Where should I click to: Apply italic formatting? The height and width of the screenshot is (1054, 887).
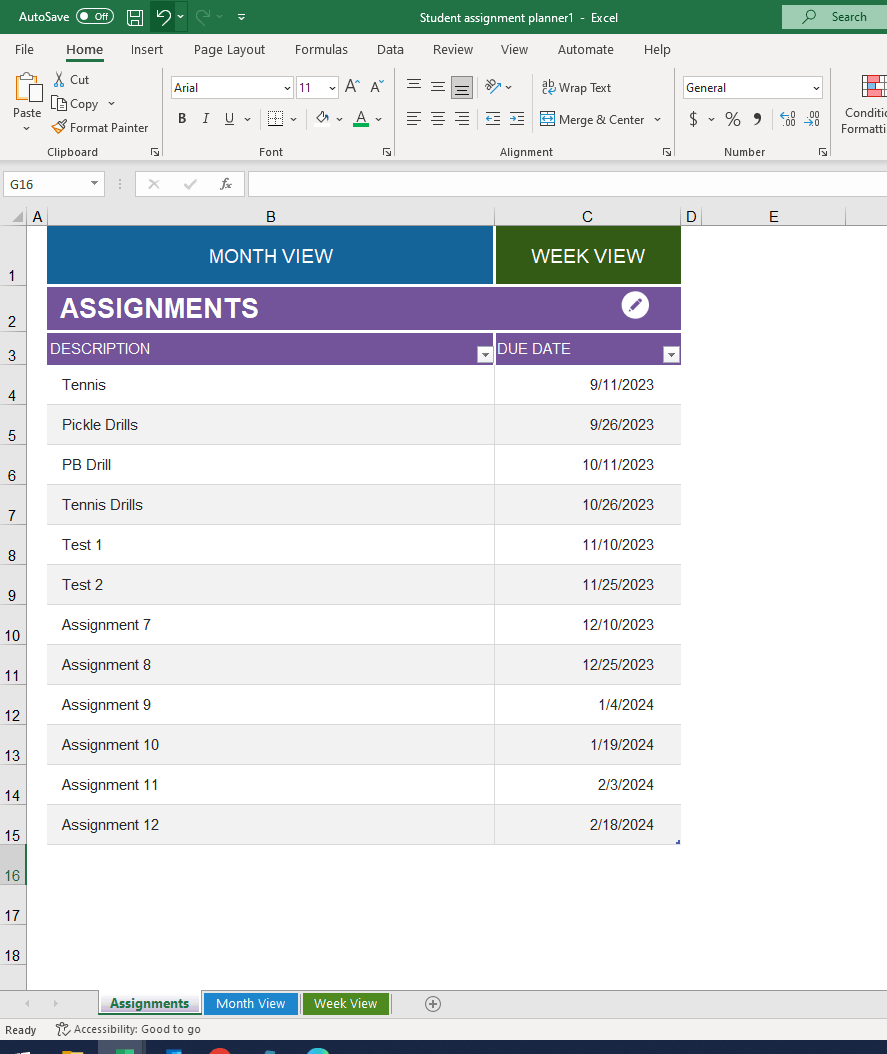[x=206, y=119]
